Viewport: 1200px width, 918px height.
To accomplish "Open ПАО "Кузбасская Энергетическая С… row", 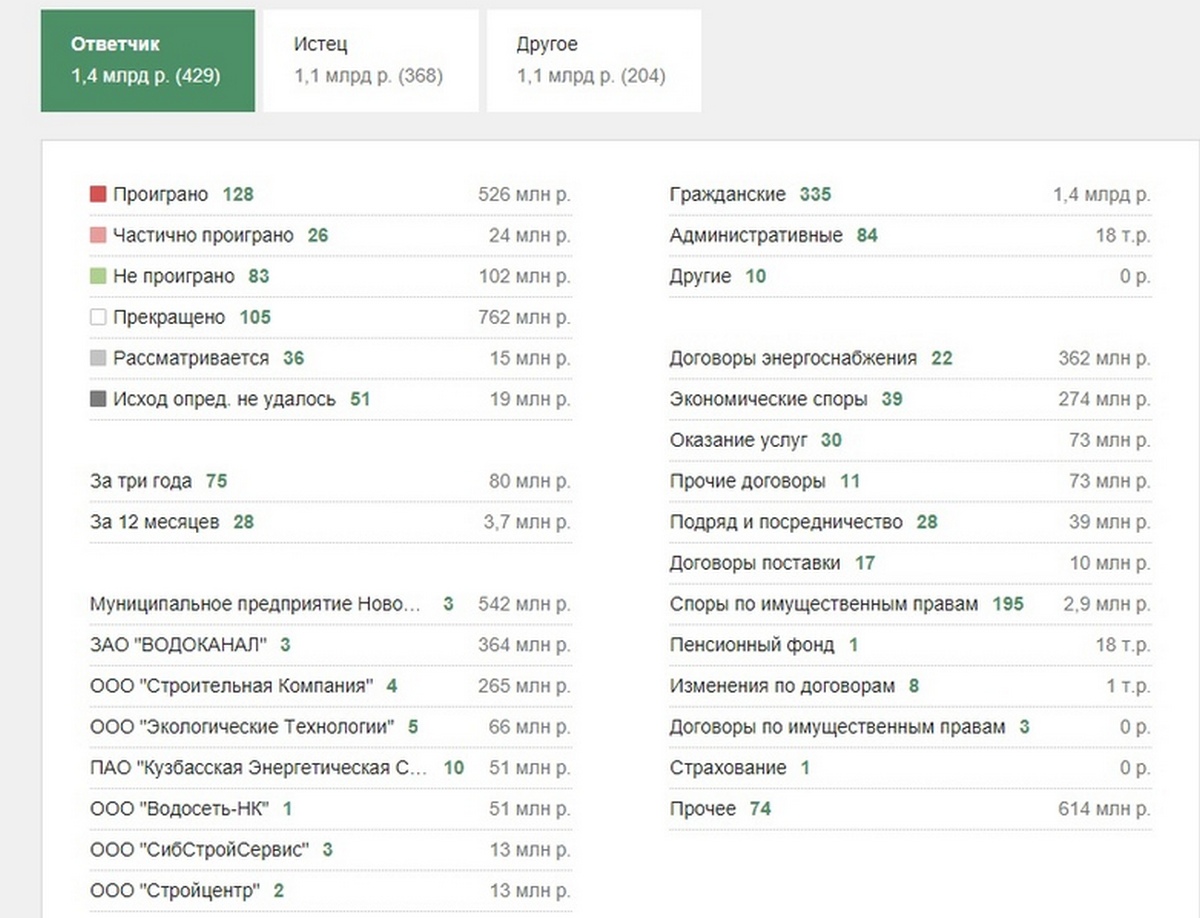I will pyautogui.click(x=331, y=768).
